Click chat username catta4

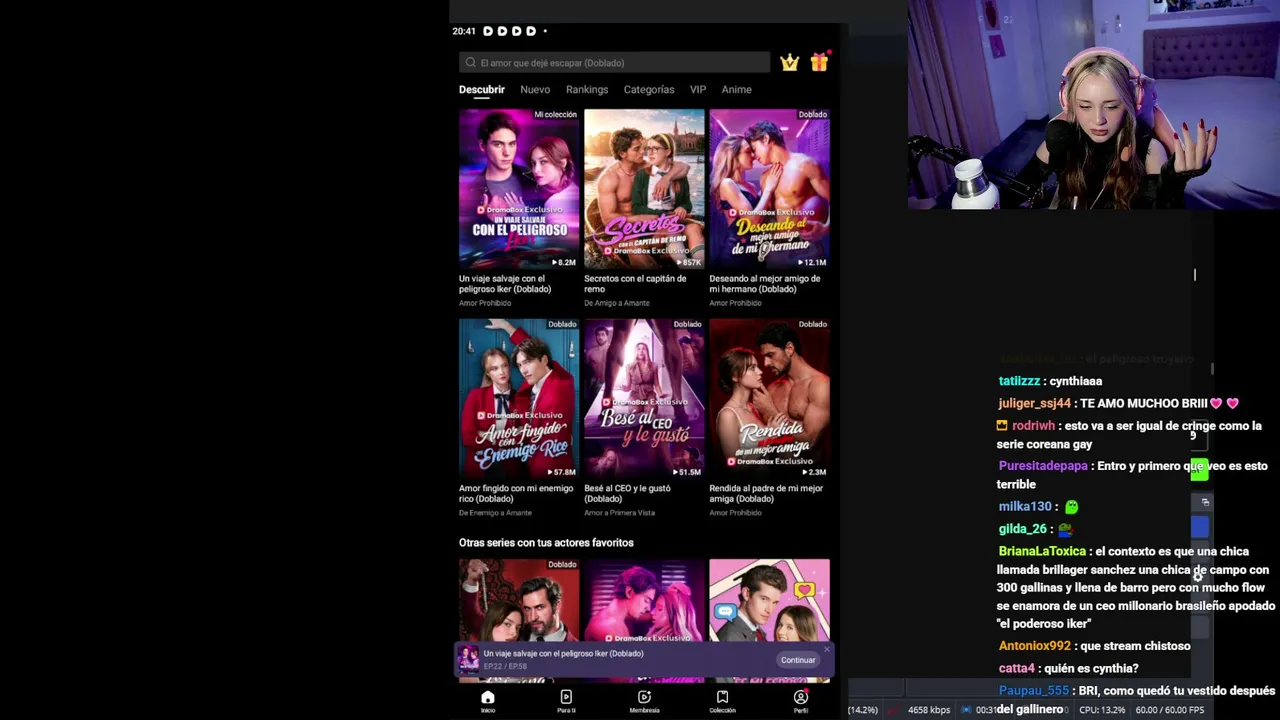pos(1018,668)
